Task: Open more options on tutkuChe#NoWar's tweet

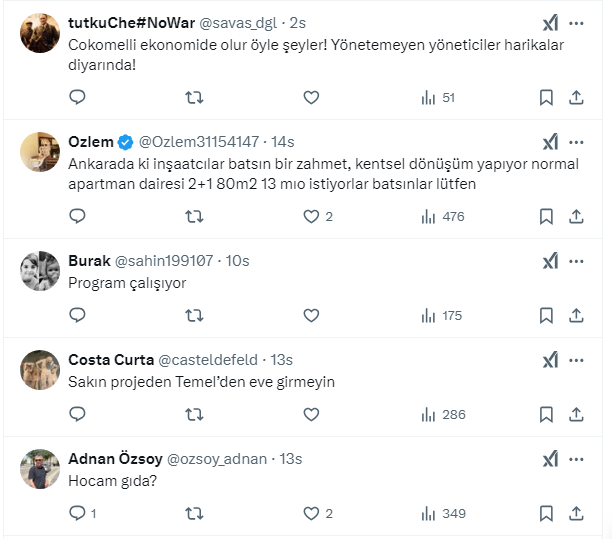Action: tap(577, 23)
